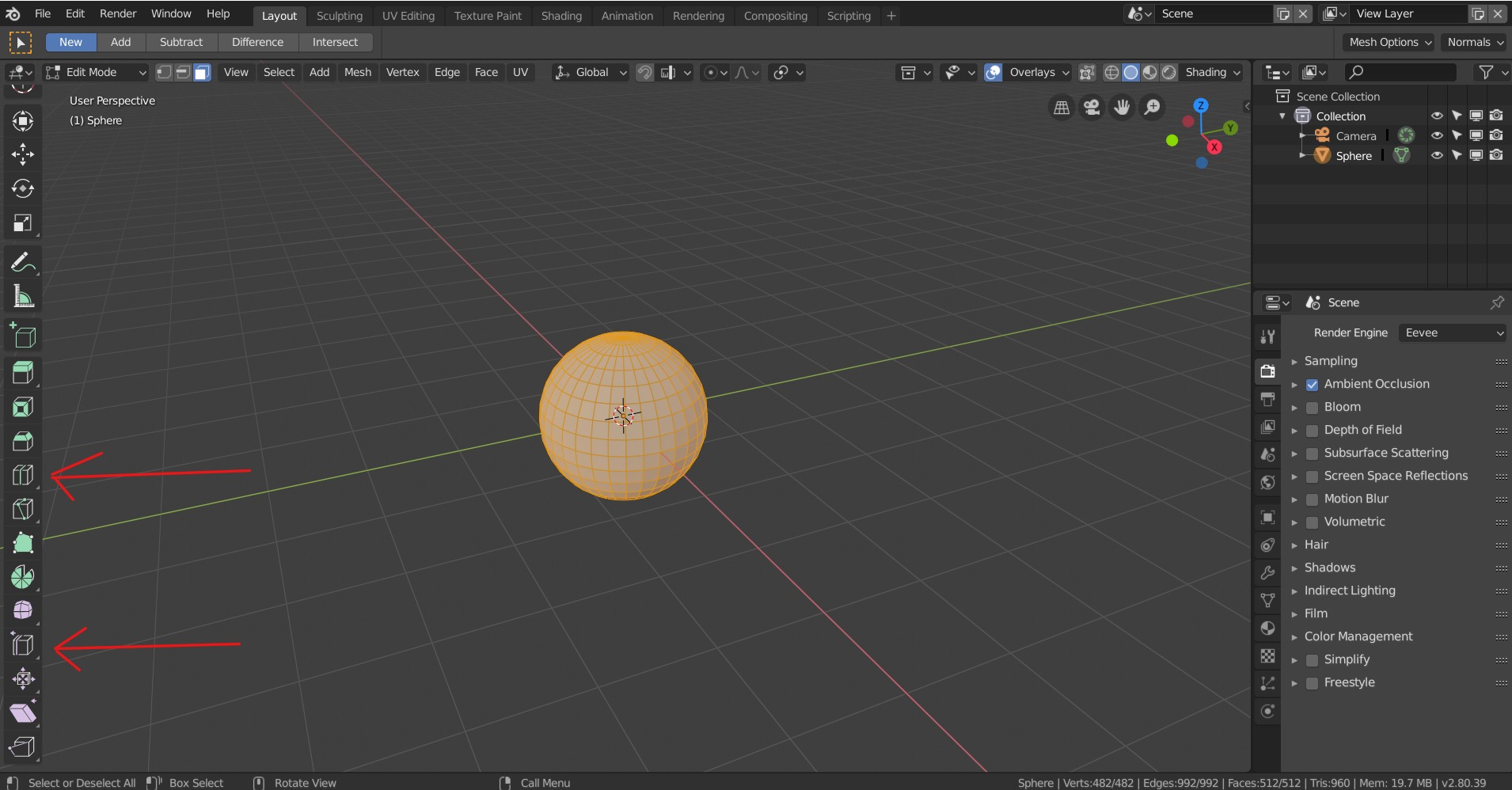Open the Render Engine Eevee dropdown
This screenshot has width=1512, height=790.
click(1453, 332)
